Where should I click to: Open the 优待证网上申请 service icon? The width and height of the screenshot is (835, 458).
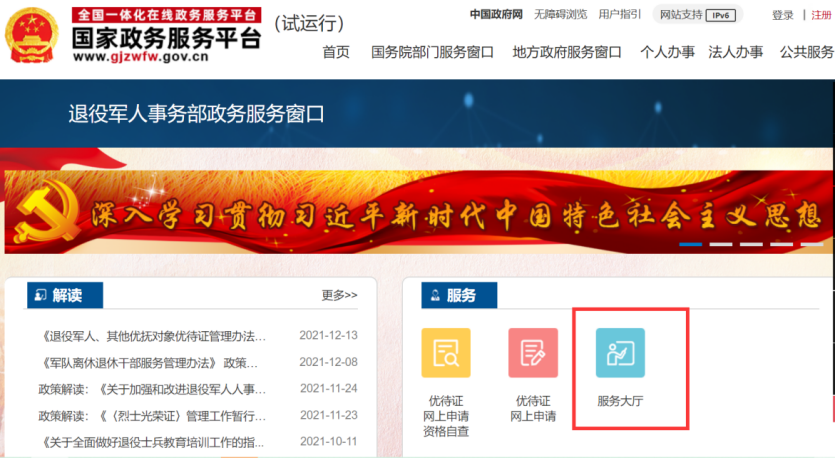click(533, 352)
